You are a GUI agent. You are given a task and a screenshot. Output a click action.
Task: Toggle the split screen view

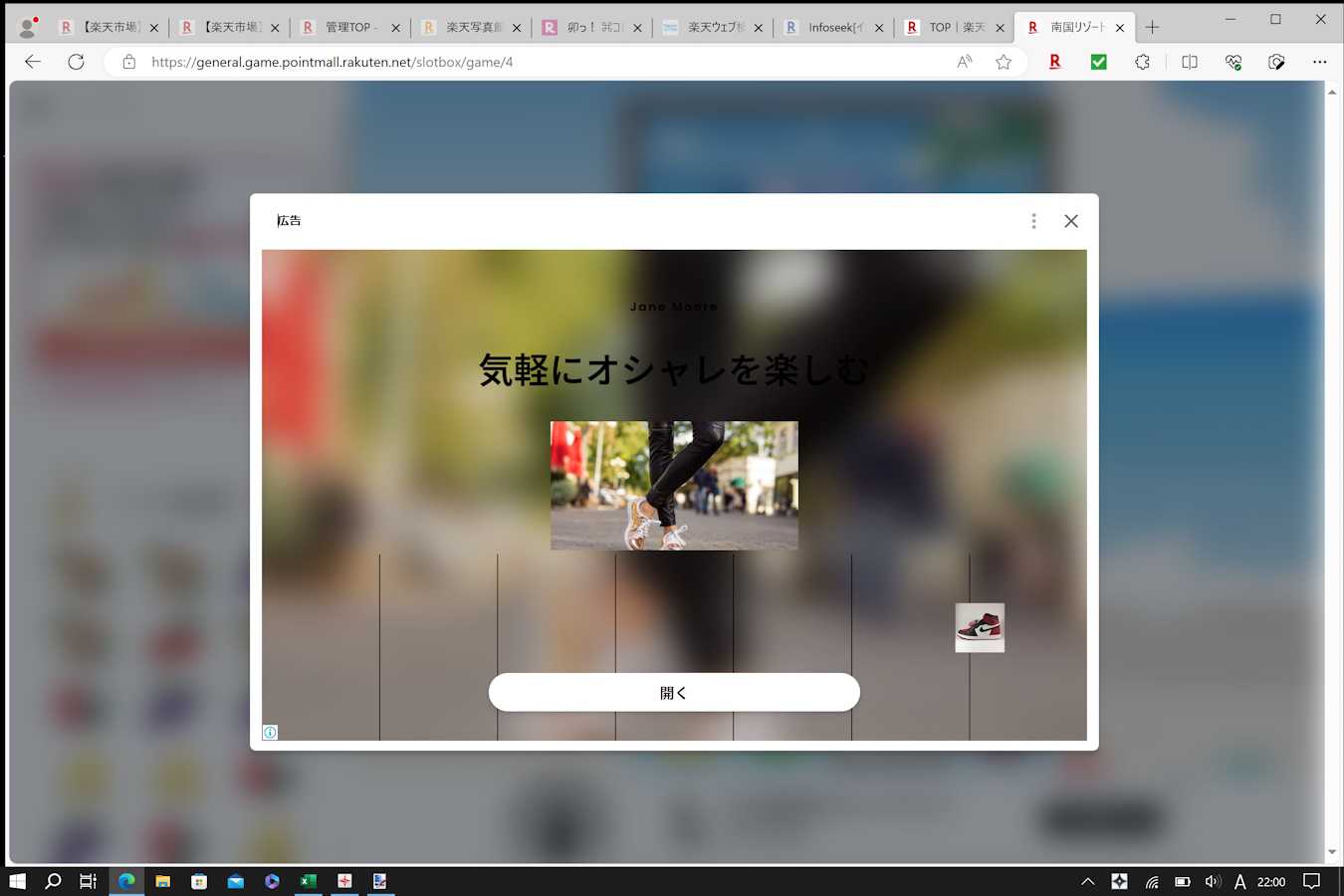[1189, 62]
